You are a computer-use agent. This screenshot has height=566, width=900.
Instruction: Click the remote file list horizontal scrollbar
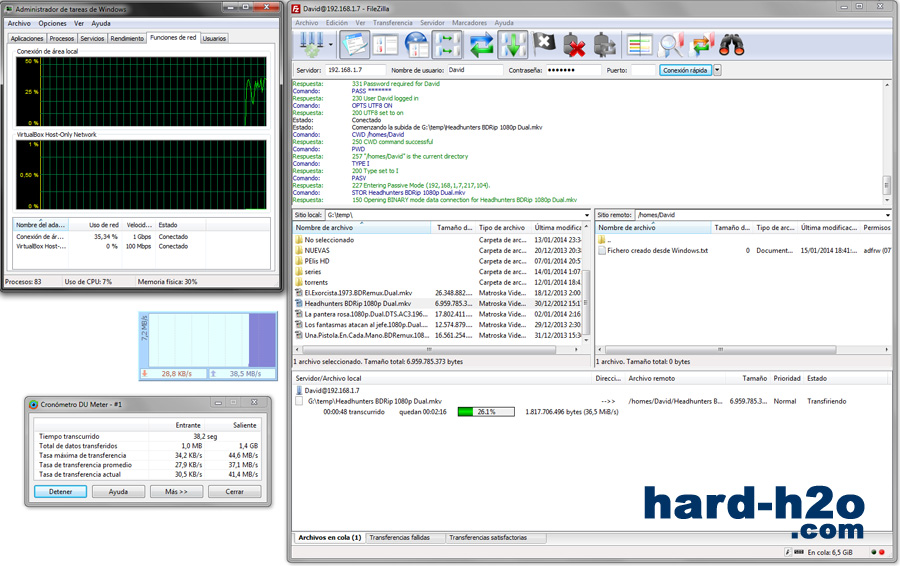720,350
